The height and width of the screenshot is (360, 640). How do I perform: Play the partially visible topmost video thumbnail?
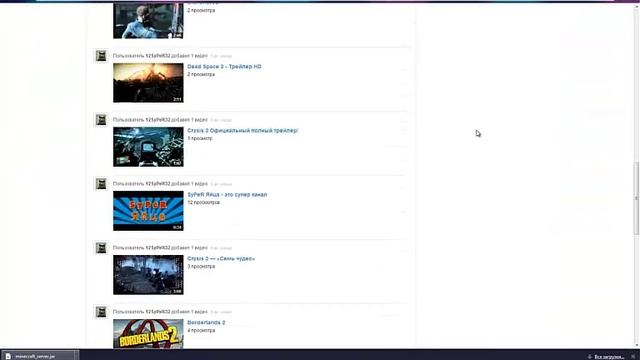148,21
